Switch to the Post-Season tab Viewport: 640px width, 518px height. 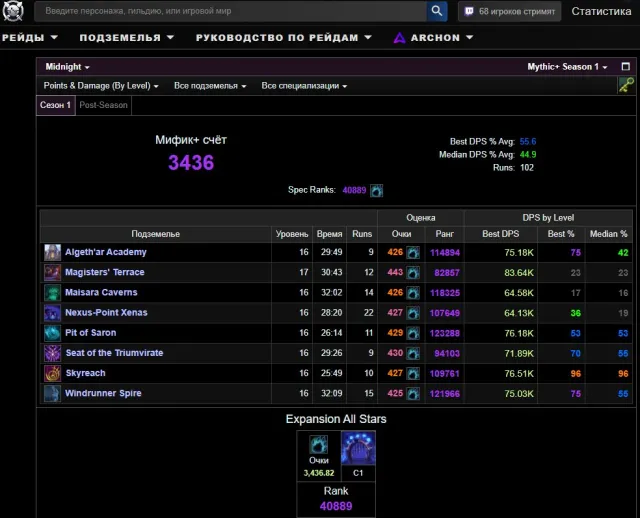tap(103, 105)
